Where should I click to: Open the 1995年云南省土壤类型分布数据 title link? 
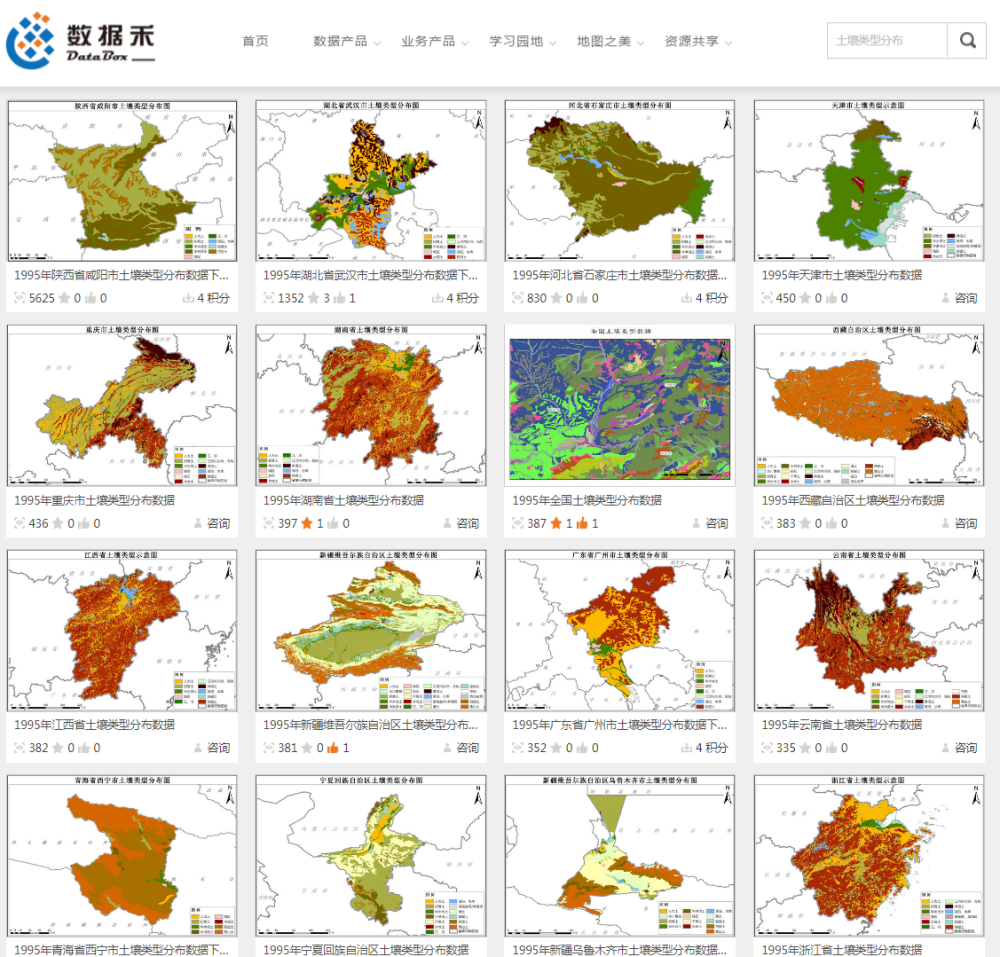coord(842,725)
